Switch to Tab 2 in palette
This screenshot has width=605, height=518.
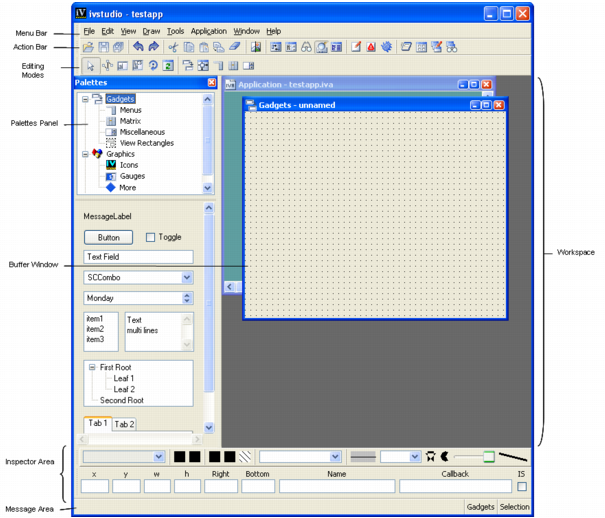[123, 424]
